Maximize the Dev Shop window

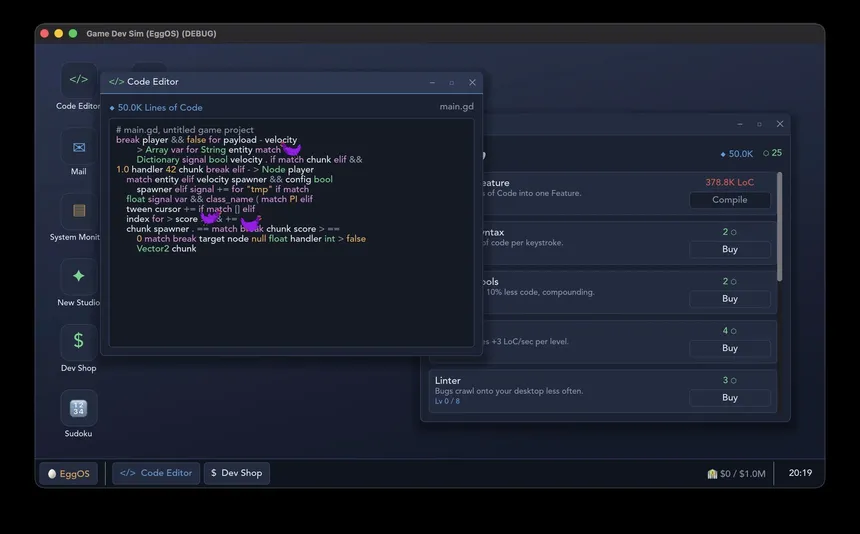[x=760, y=124]
